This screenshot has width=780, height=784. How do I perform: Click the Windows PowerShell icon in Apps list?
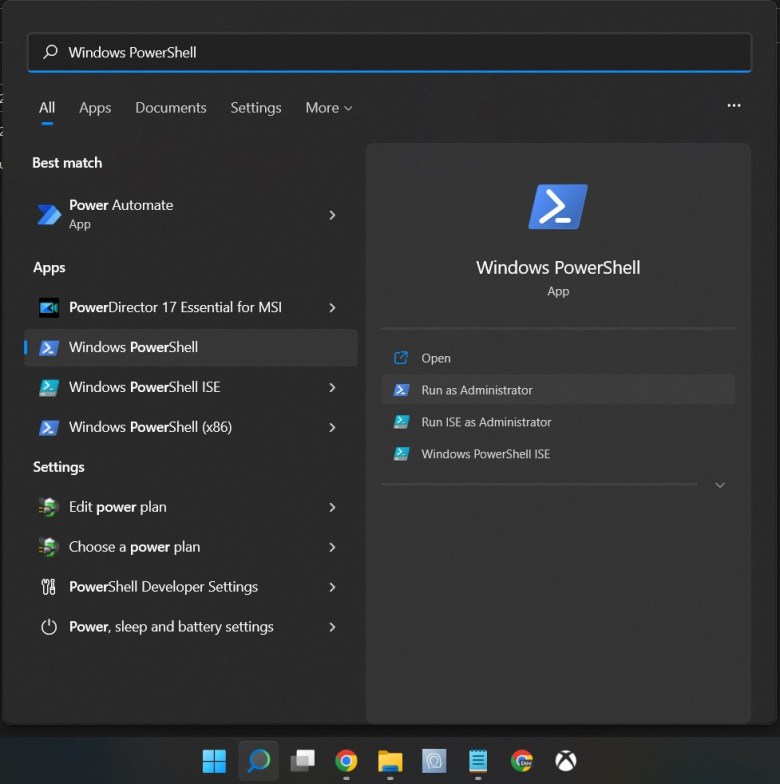(49, 348)
